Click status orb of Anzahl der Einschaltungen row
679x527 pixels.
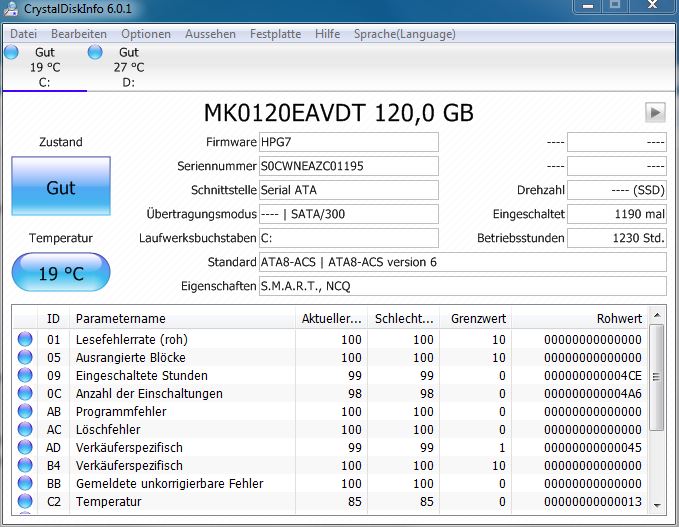[25, 393]
